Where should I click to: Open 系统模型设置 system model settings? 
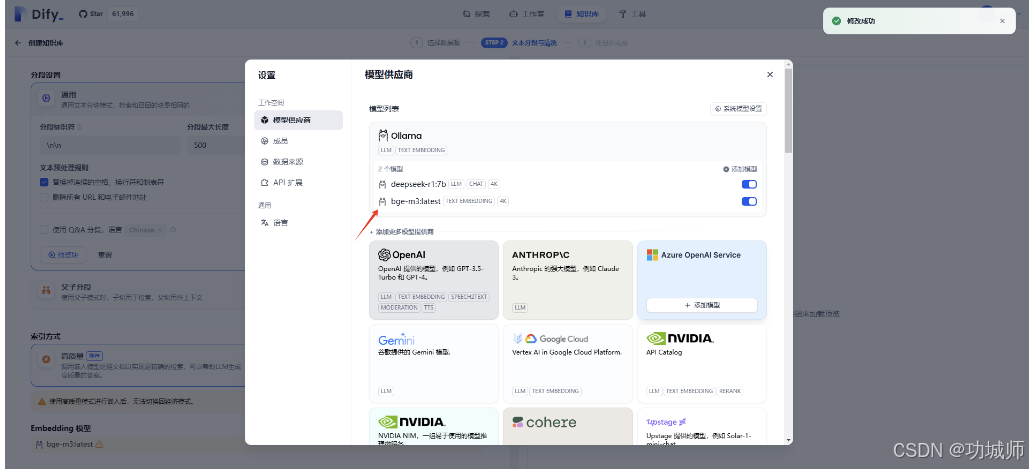click(738, 109)
